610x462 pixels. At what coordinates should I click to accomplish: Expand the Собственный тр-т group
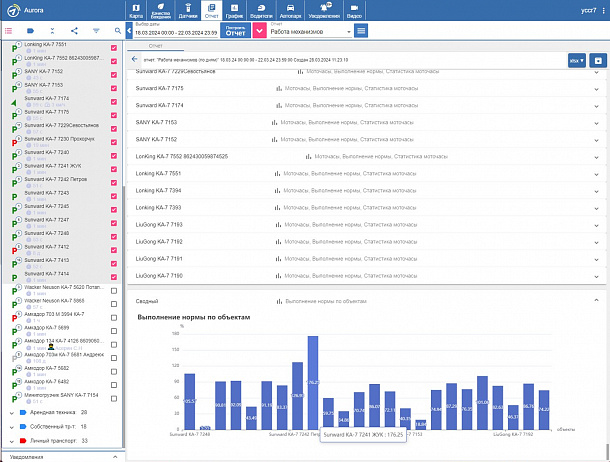coord(12,427)
